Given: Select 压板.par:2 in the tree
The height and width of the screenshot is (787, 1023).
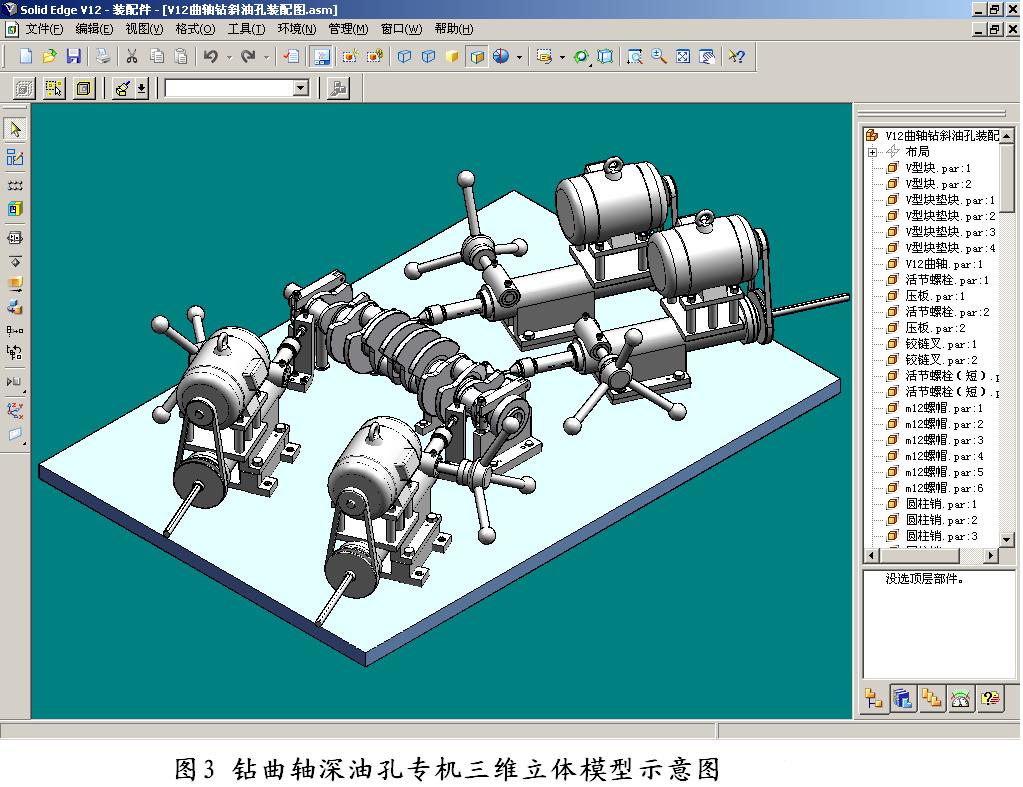Looking at the screenshot, I should point(935,328).
